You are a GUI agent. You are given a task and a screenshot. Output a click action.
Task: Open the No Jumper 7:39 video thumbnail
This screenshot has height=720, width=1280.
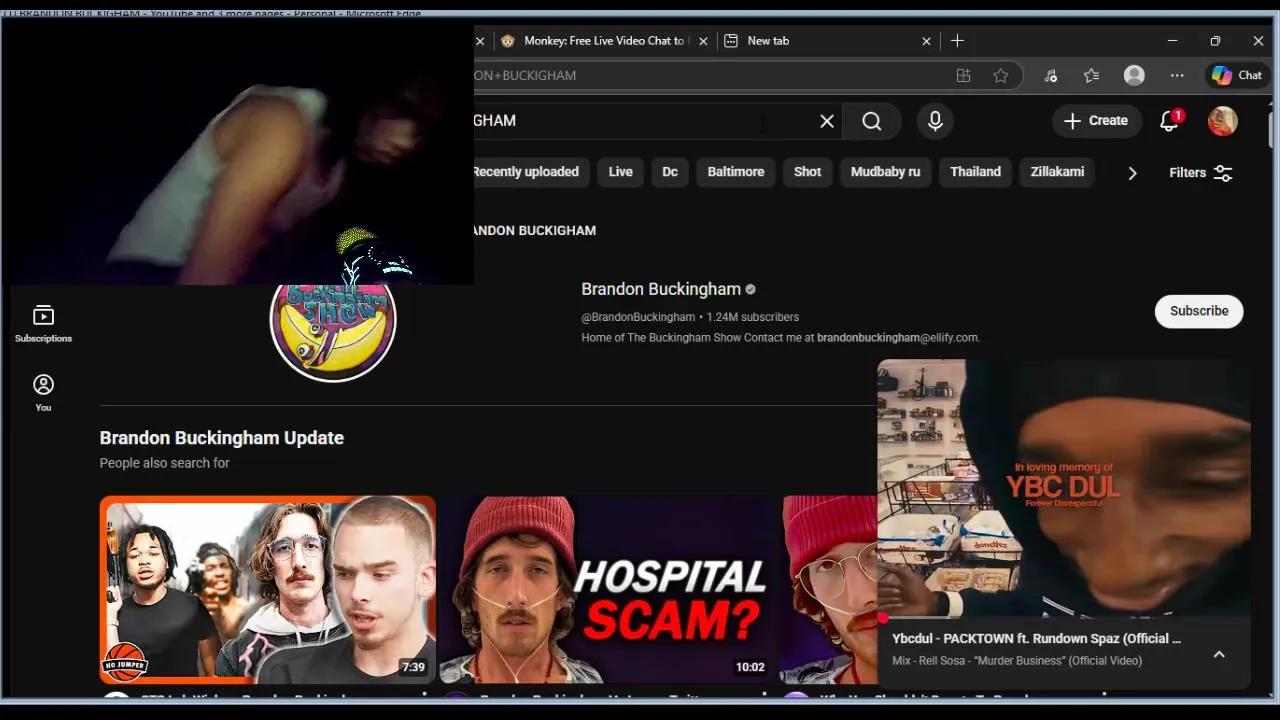(x=268, y=590)
